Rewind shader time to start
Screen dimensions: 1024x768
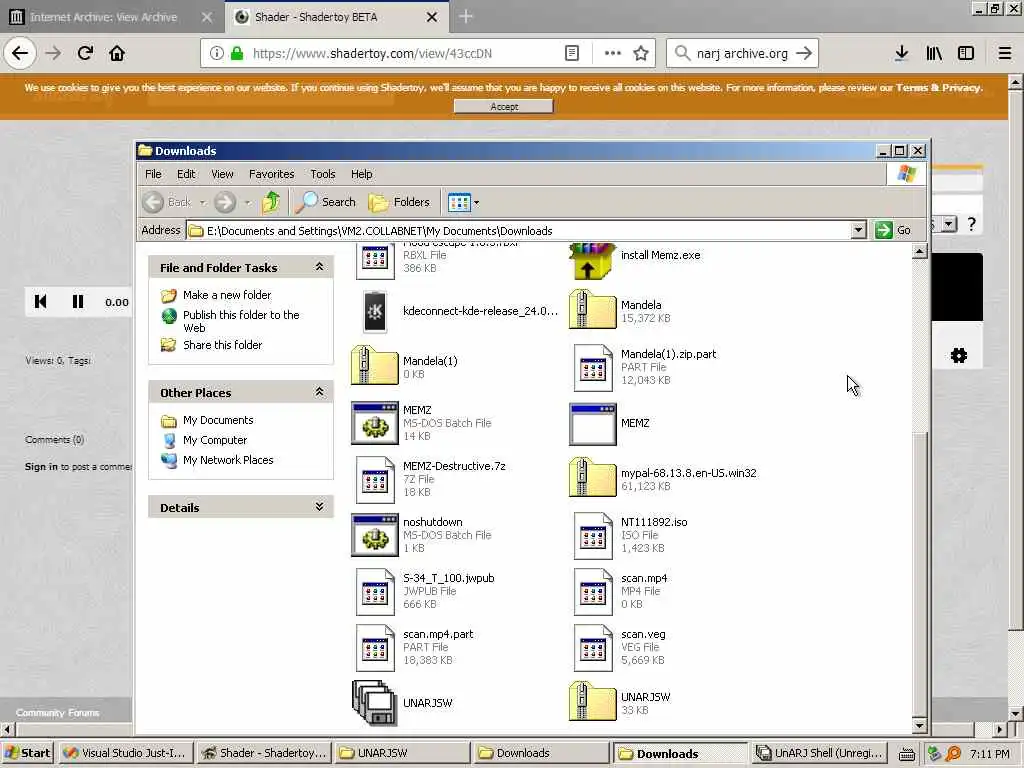tap(40, 302)
